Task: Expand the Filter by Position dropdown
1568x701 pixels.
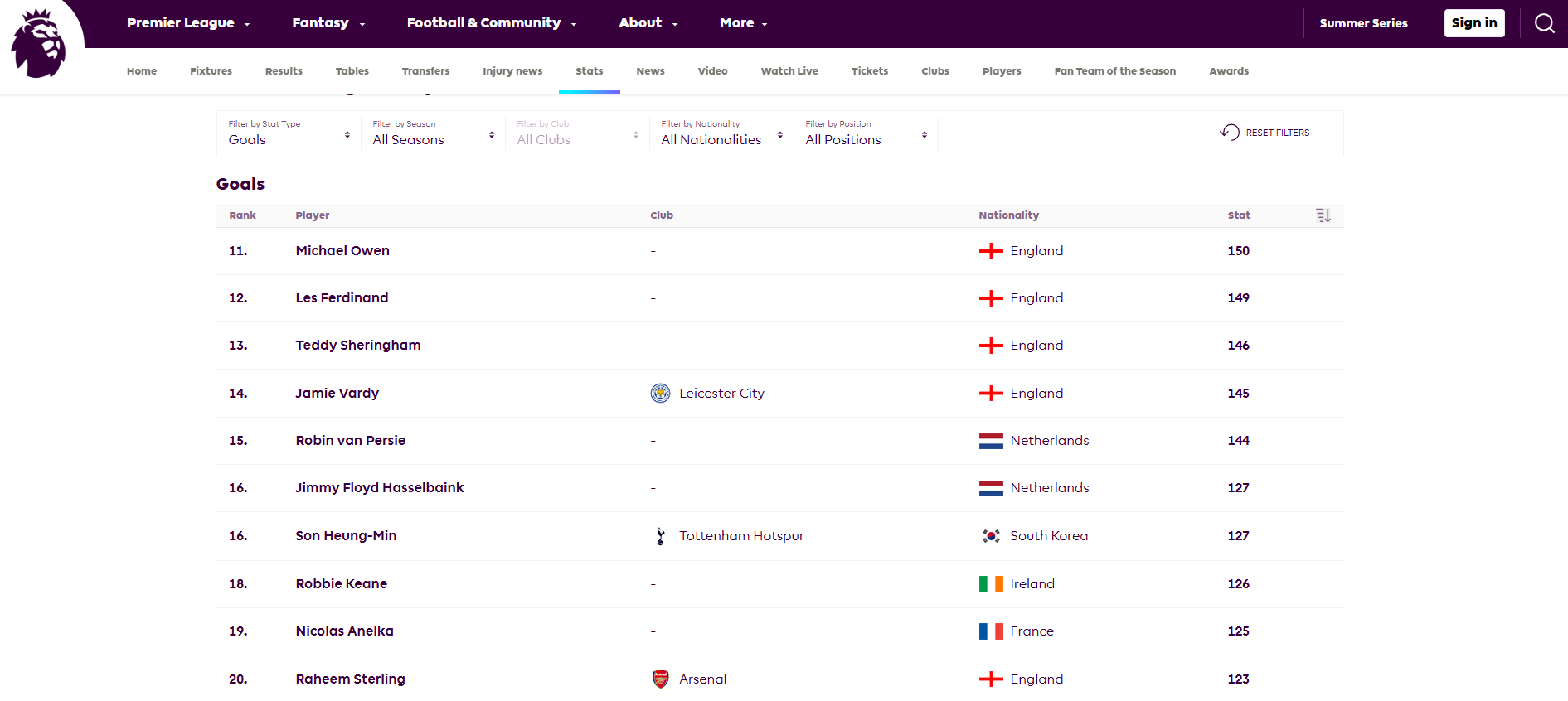Action: 866,134
